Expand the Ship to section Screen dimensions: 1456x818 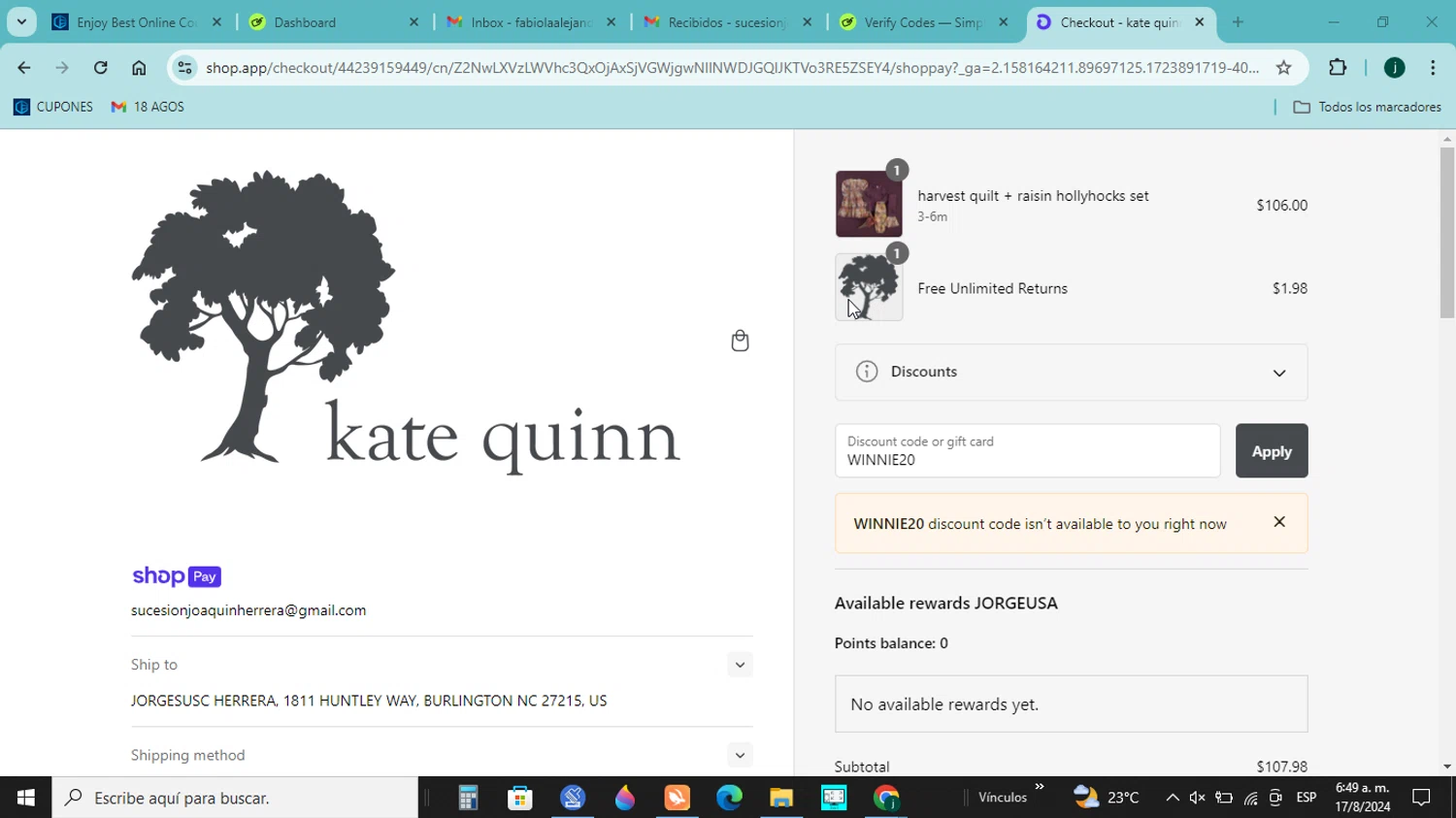(x=740, y=665)
